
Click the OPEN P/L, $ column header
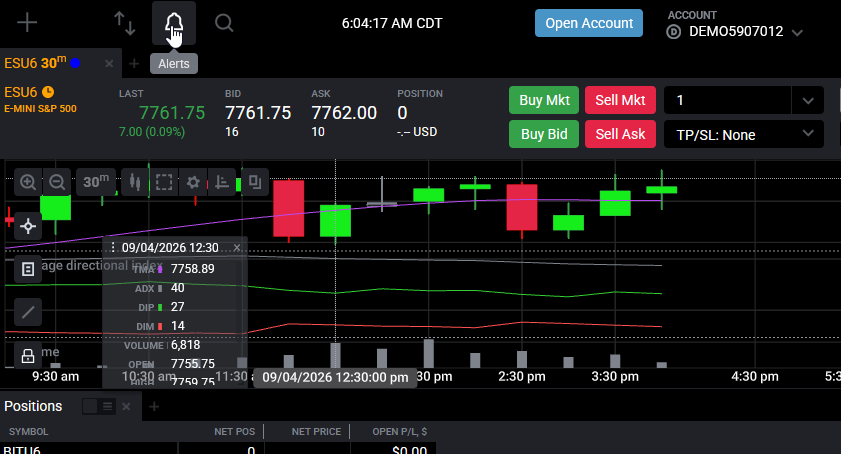click(400, 431)
